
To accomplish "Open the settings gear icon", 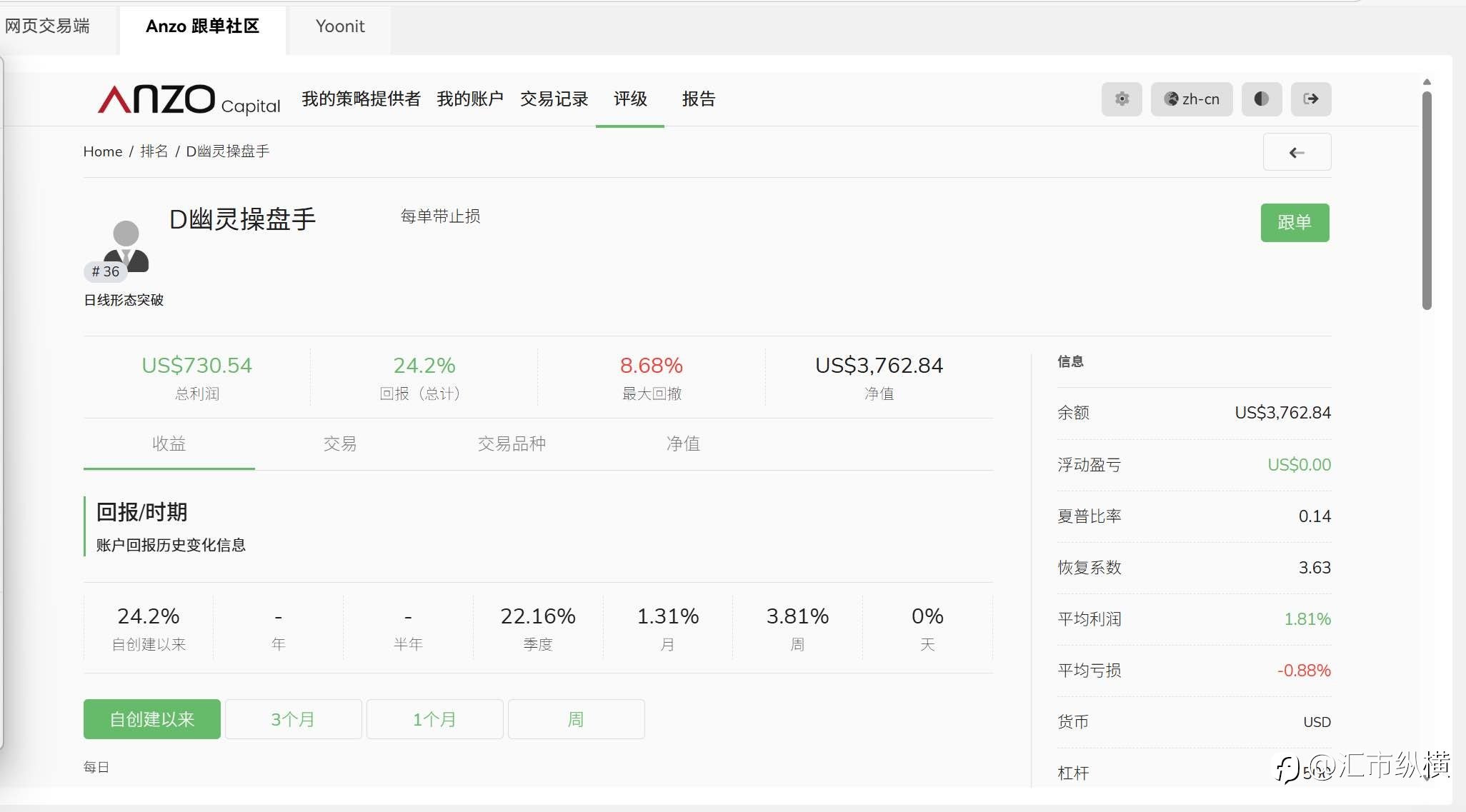I will [x=1122, y=99].
